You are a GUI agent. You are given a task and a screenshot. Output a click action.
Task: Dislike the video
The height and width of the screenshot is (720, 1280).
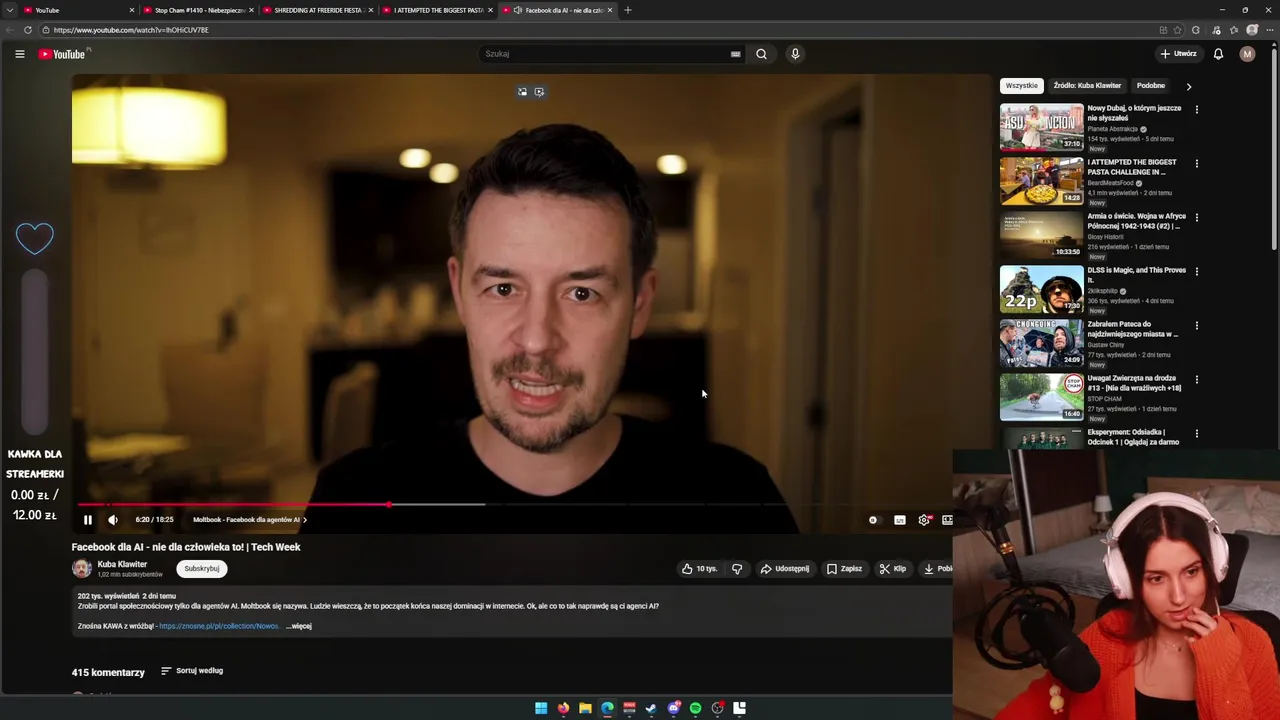pyautogui.click(x=737, y=569)
